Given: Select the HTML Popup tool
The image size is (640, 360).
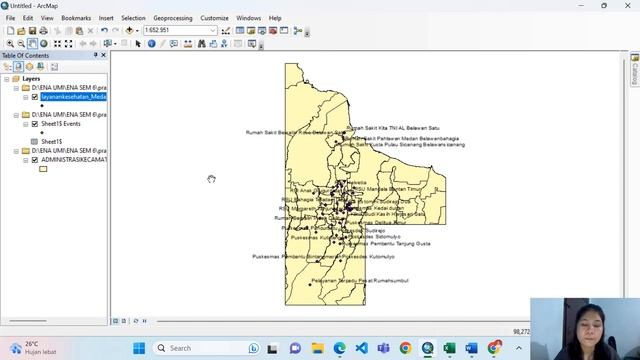Looking at the screenshot, I should click(x=174, y=44).
